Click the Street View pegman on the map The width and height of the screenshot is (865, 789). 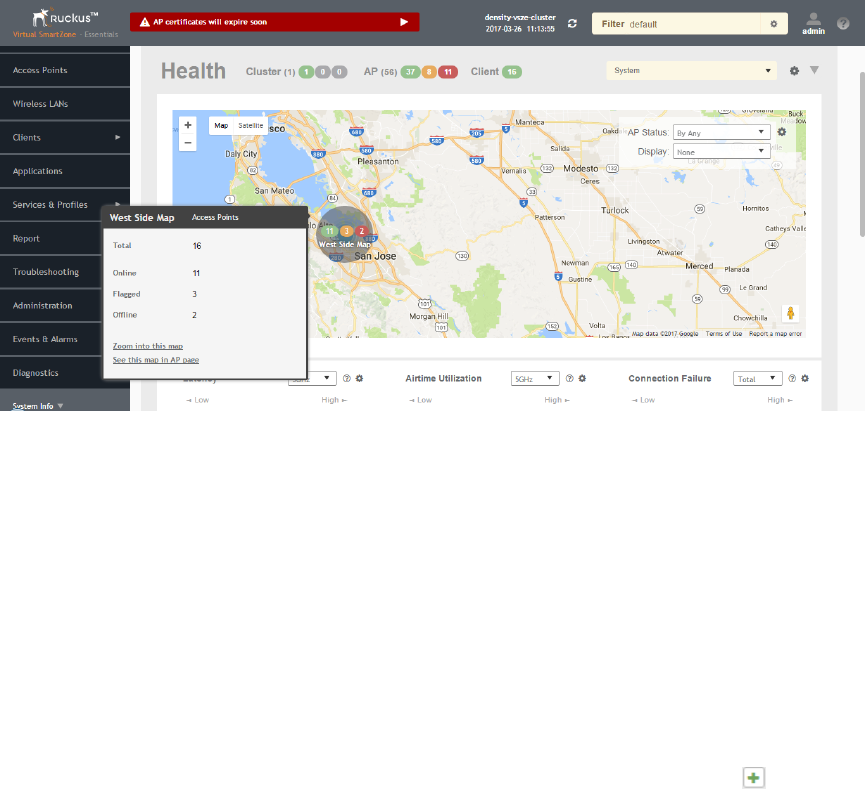[790, 313]
